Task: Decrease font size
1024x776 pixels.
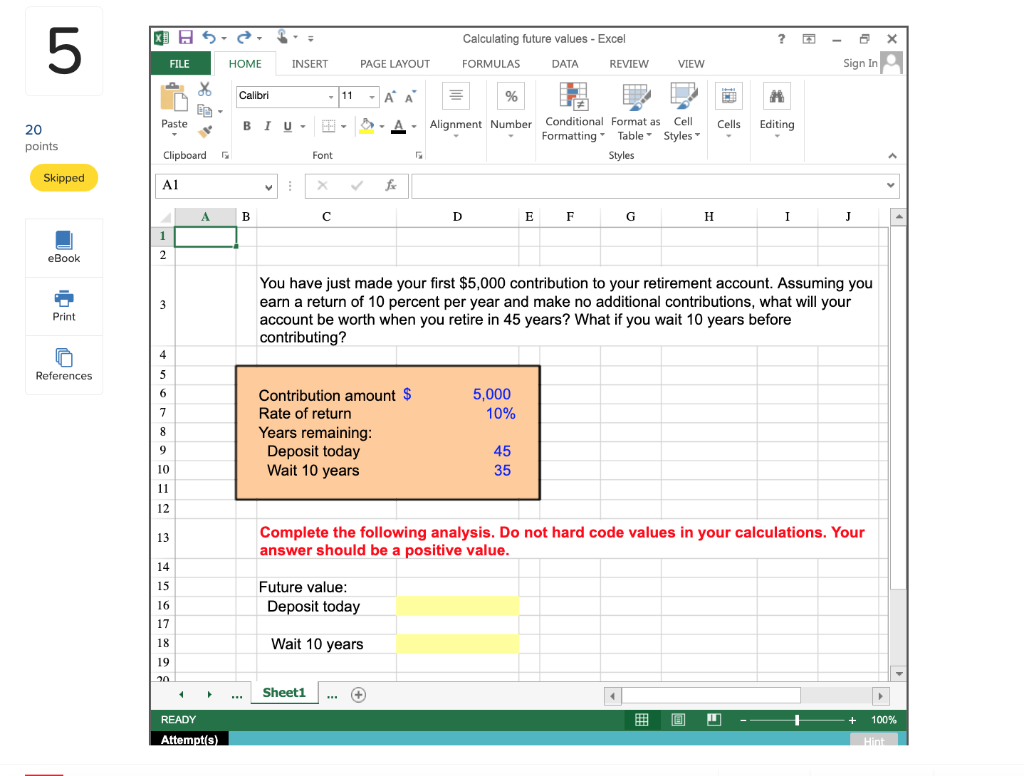Action: coord(410,97)
